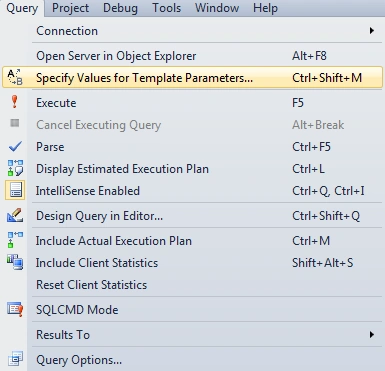Image resolution: width=385 pixels, height=371 pixels.
Task: Click Display Estimated Execution Plan icon
Action: (15, 168)
